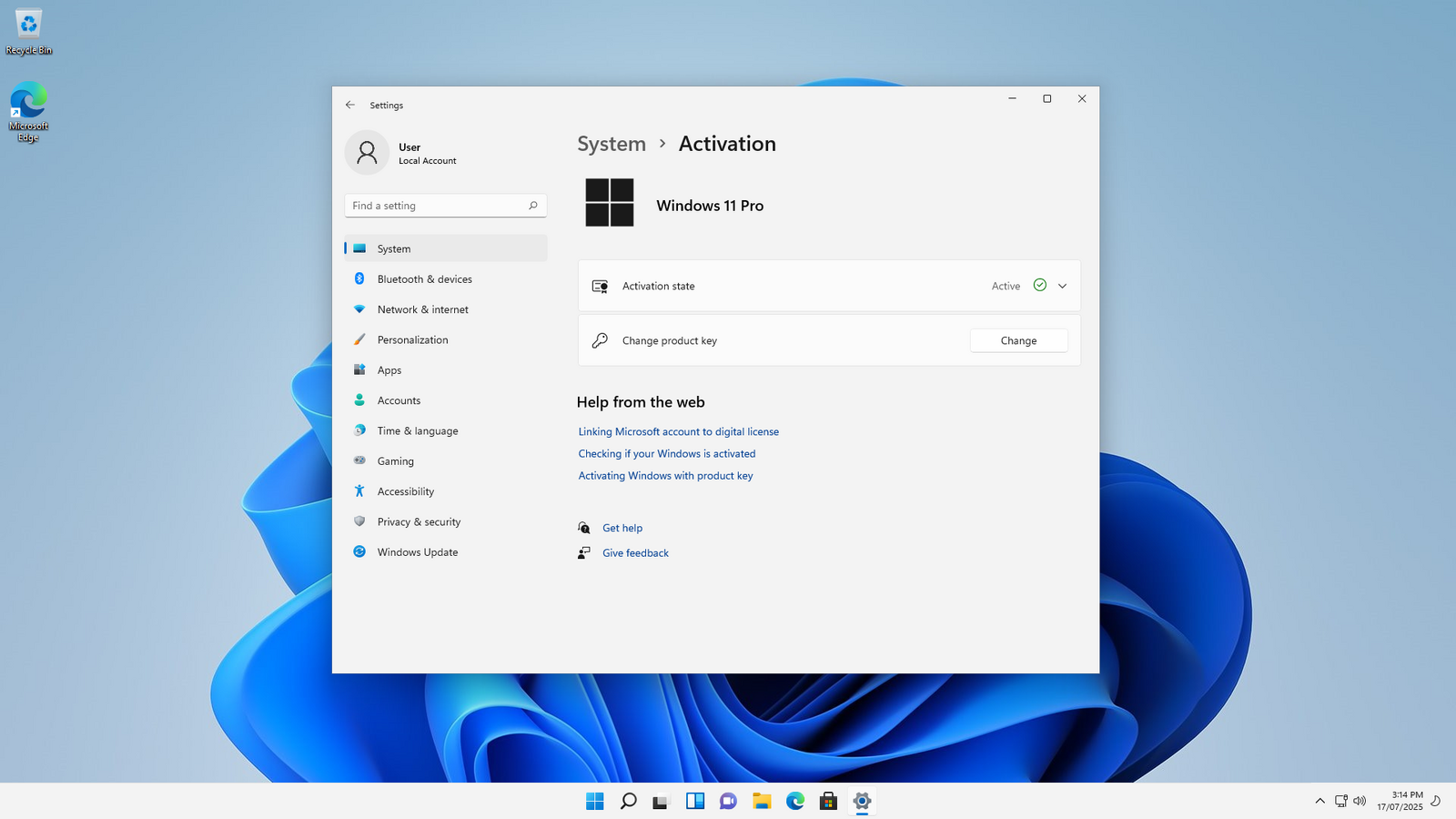1456x819 pixels.
Task: Click the Activation state certificate icon
Action: (600, 286)
